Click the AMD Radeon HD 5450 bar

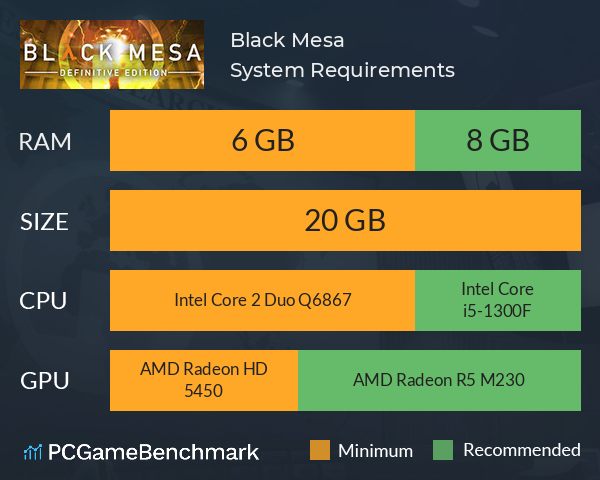tap(204, 380)
